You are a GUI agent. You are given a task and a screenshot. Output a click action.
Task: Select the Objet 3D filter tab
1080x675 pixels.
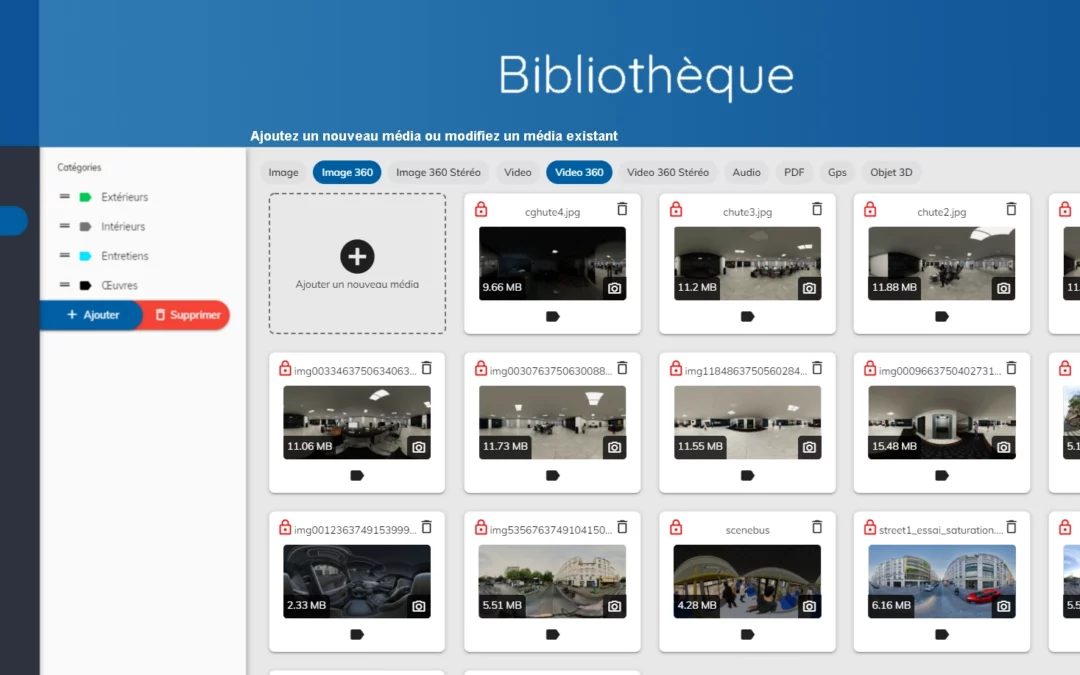point(891,172)
